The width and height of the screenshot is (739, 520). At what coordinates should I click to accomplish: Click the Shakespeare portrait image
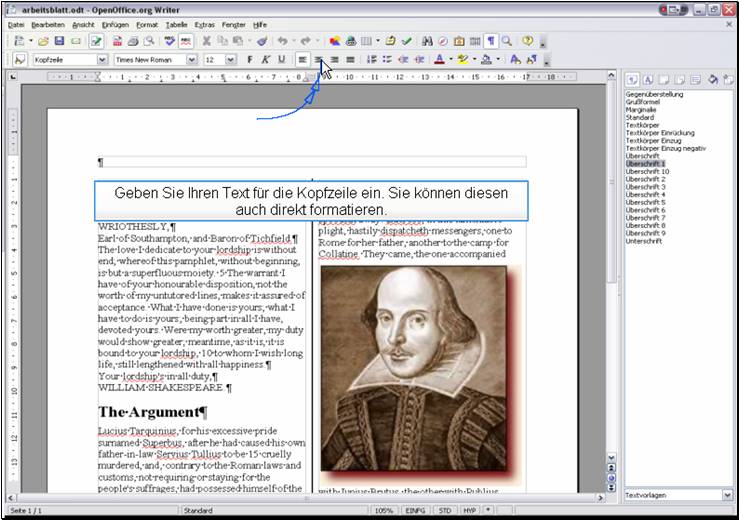413,367
